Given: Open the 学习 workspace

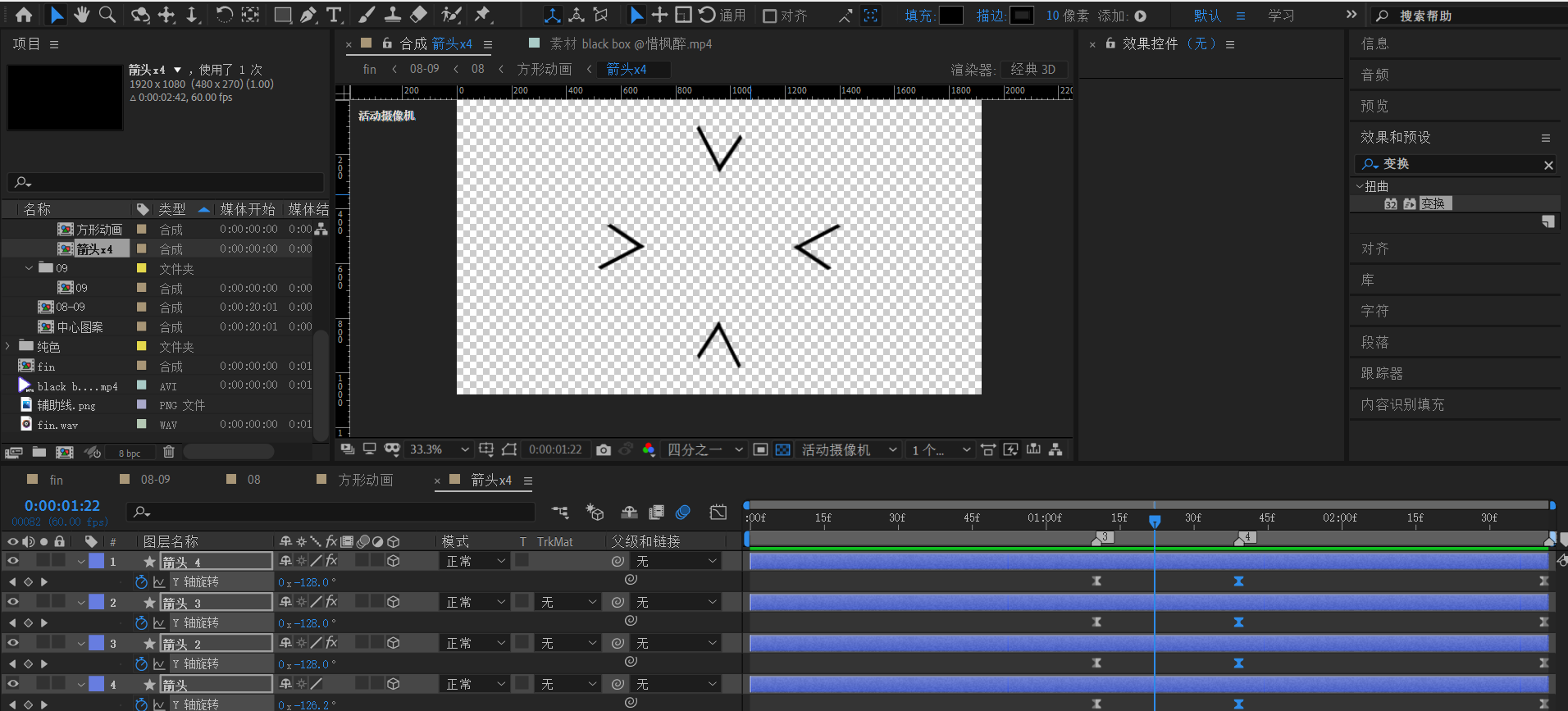Looking at the screenshot, I should click(x=1281, y=16).
